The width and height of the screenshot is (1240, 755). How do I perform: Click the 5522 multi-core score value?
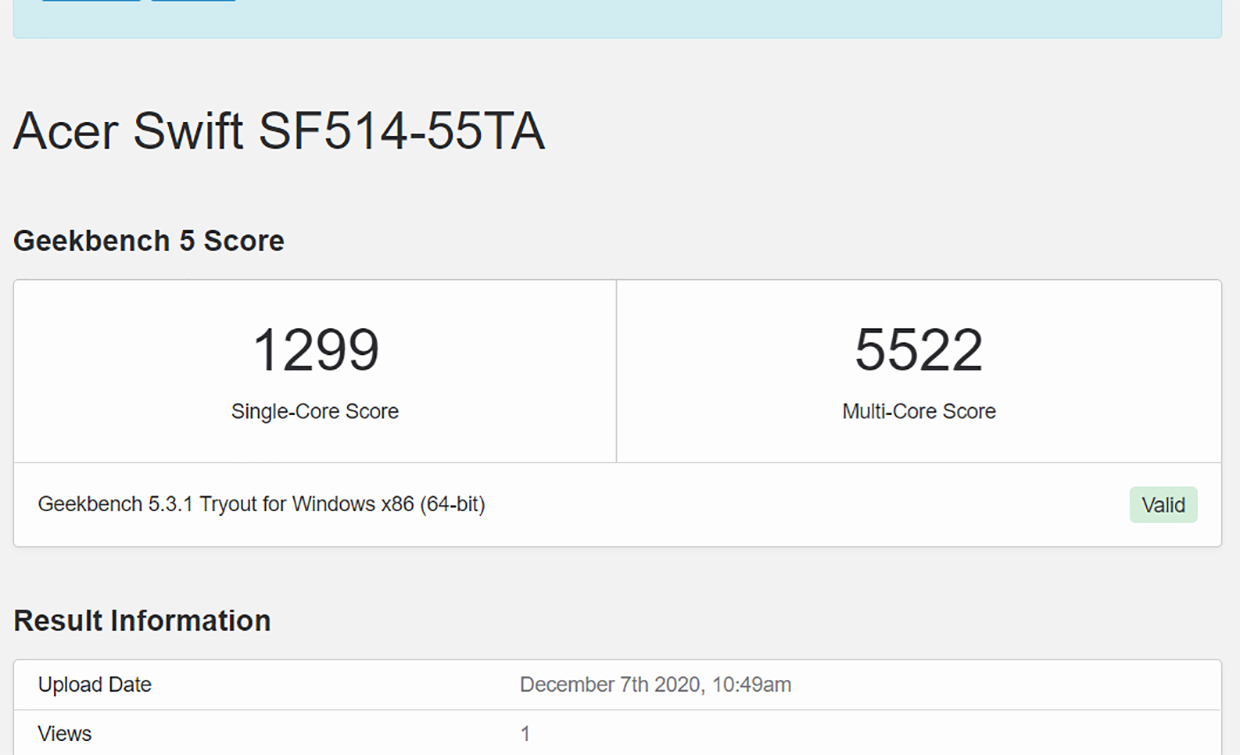click(x=919, y=350)
